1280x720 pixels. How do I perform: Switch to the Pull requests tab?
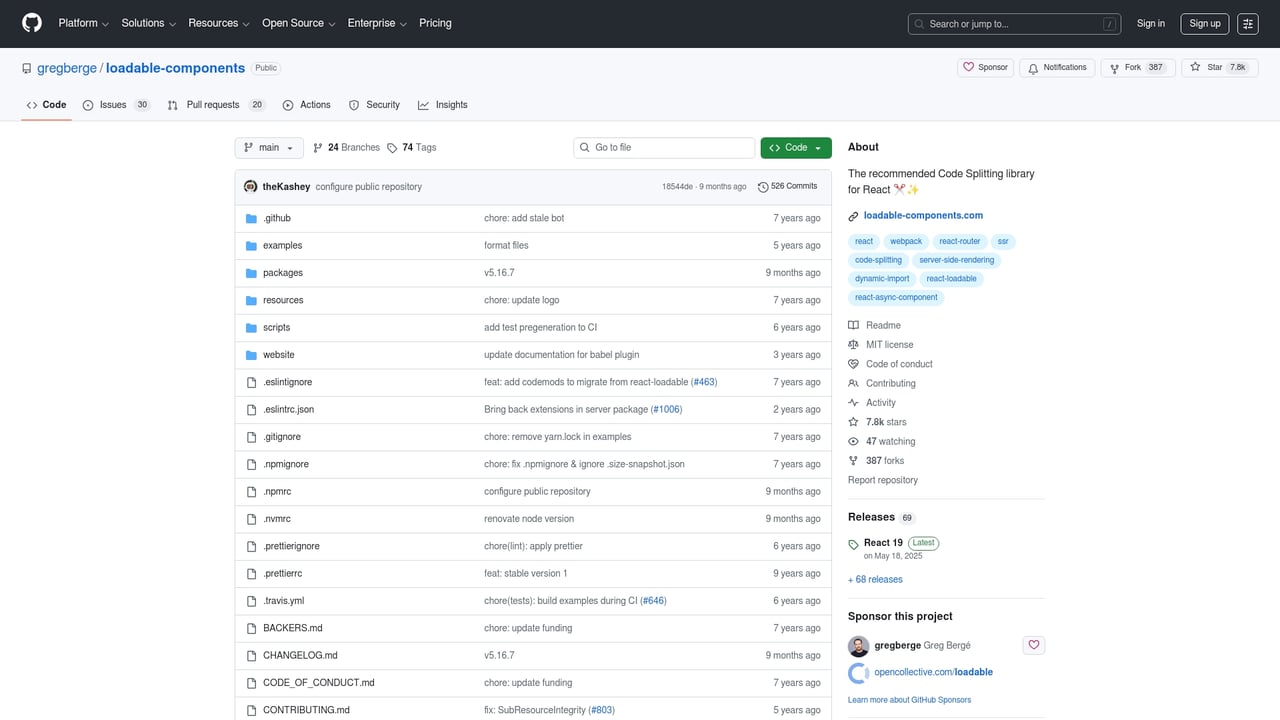click(x=212, y=104)
